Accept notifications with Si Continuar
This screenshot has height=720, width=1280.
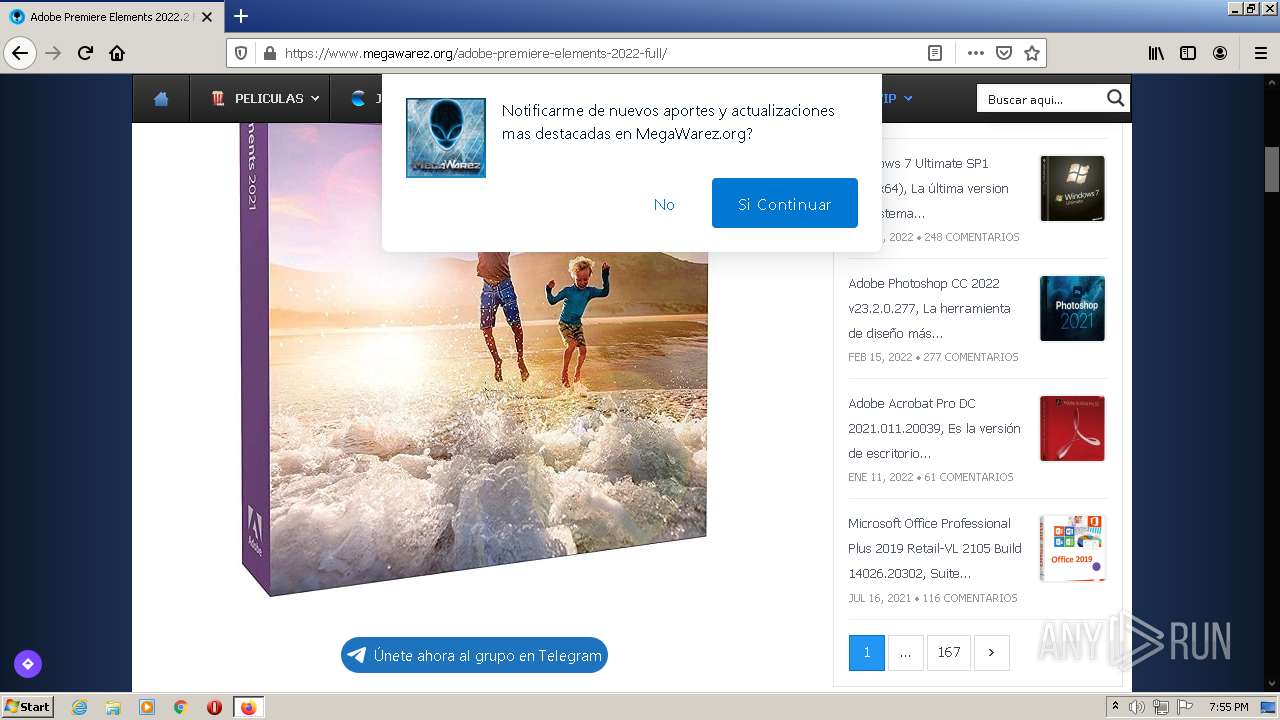coord(785,204)
